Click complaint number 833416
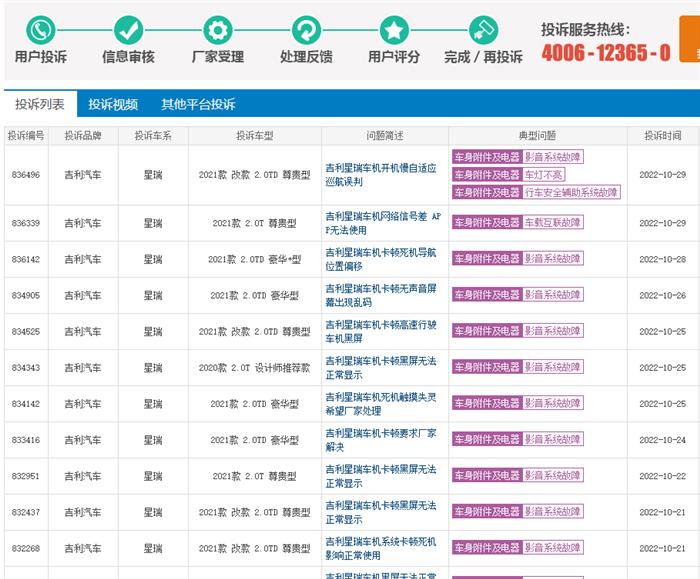Image resolution: width=700 pixels, height=579 pixels. click(26, 440)
